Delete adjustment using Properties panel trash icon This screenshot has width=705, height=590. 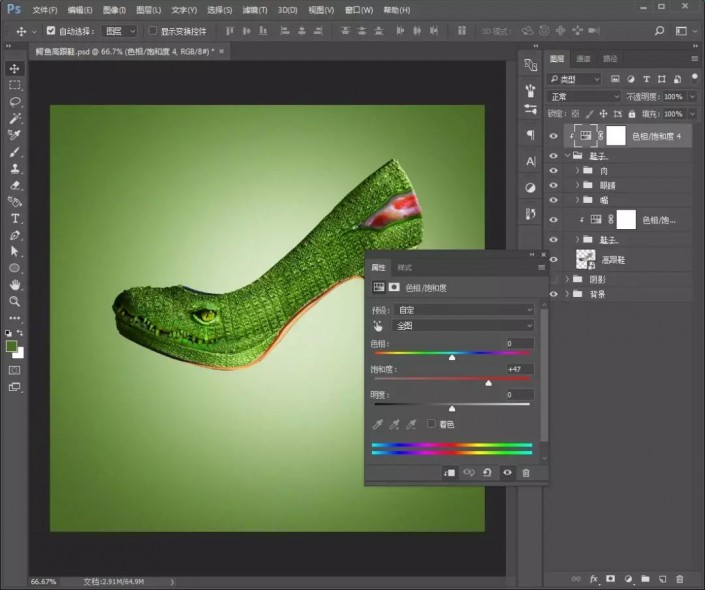(x=526, y=473)
